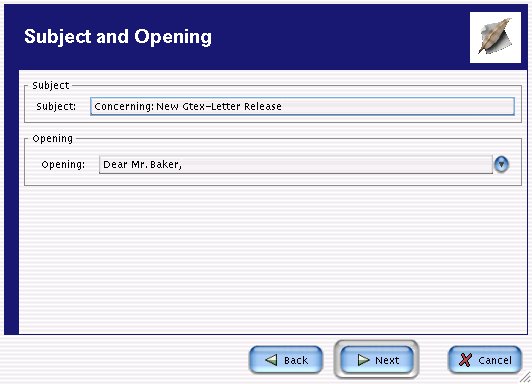
Task: Cancel the letter wizard
Action: [485, 360]
